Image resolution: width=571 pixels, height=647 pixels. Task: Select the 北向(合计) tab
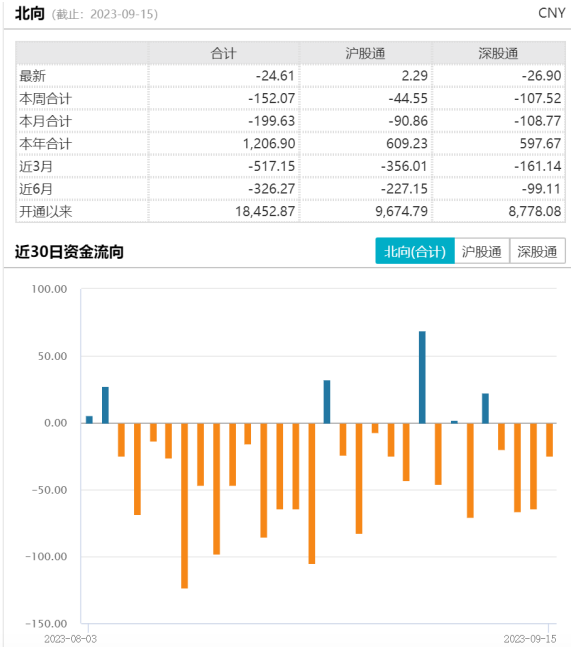(415, 251)
